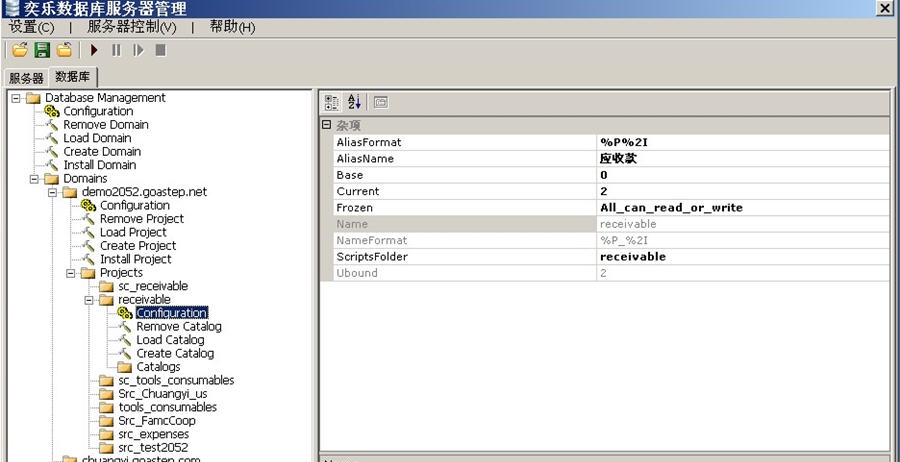Select the Catalogs folder

[158, 367]
